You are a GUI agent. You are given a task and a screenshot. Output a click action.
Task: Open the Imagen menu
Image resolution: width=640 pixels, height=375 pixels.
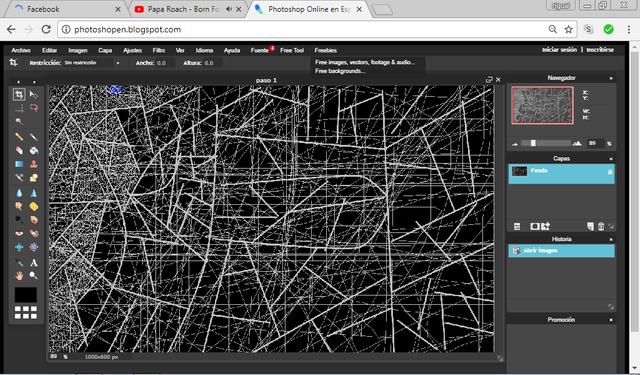(x=78, y=50)
